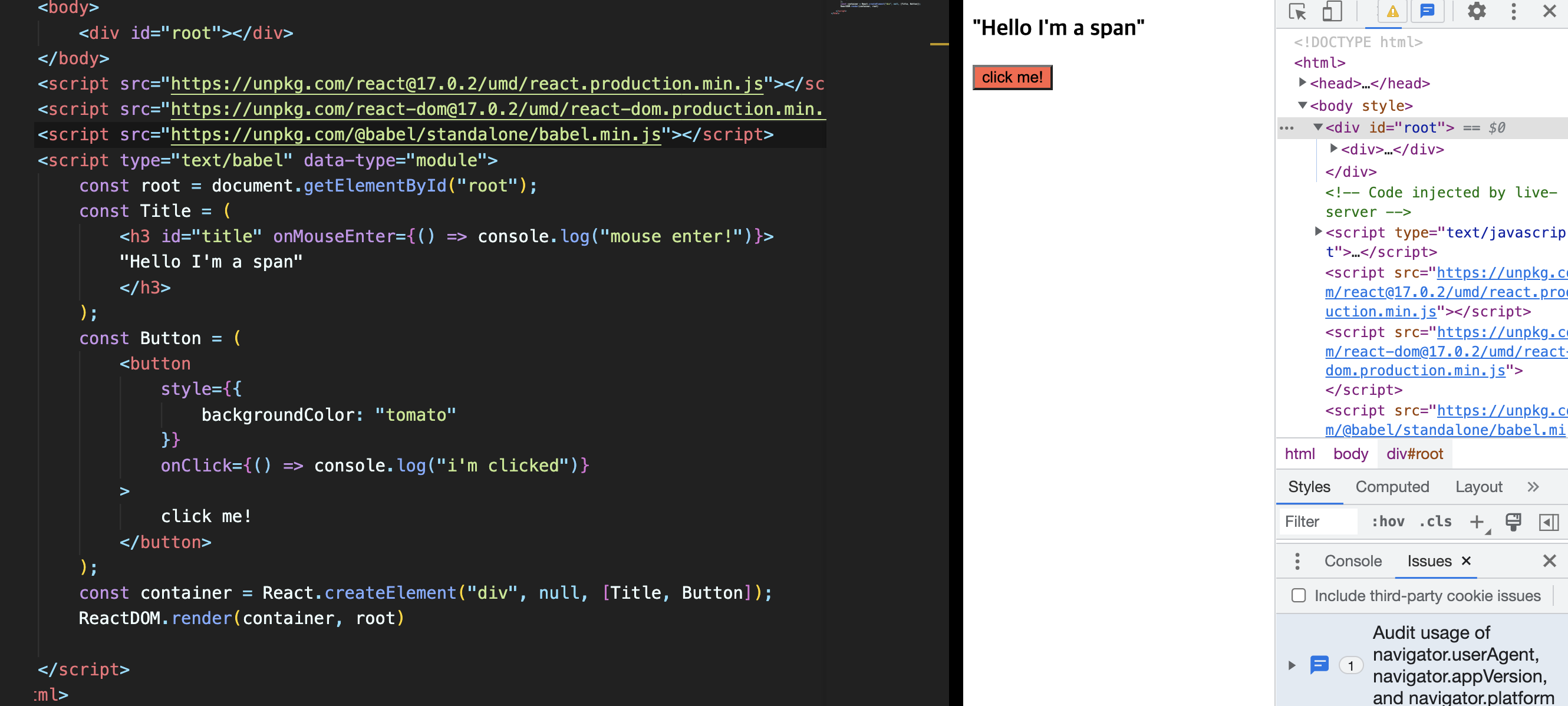1568x706 pixels.
Task: Toggle the :hov element state button
Action: 1388,522
